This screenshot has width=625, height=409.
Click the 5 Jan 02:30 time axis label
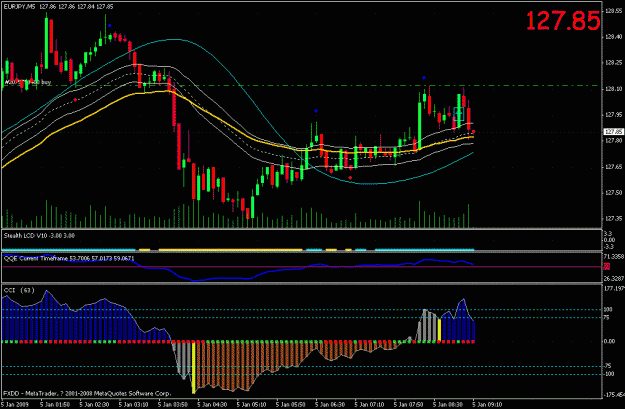(94, 405)
